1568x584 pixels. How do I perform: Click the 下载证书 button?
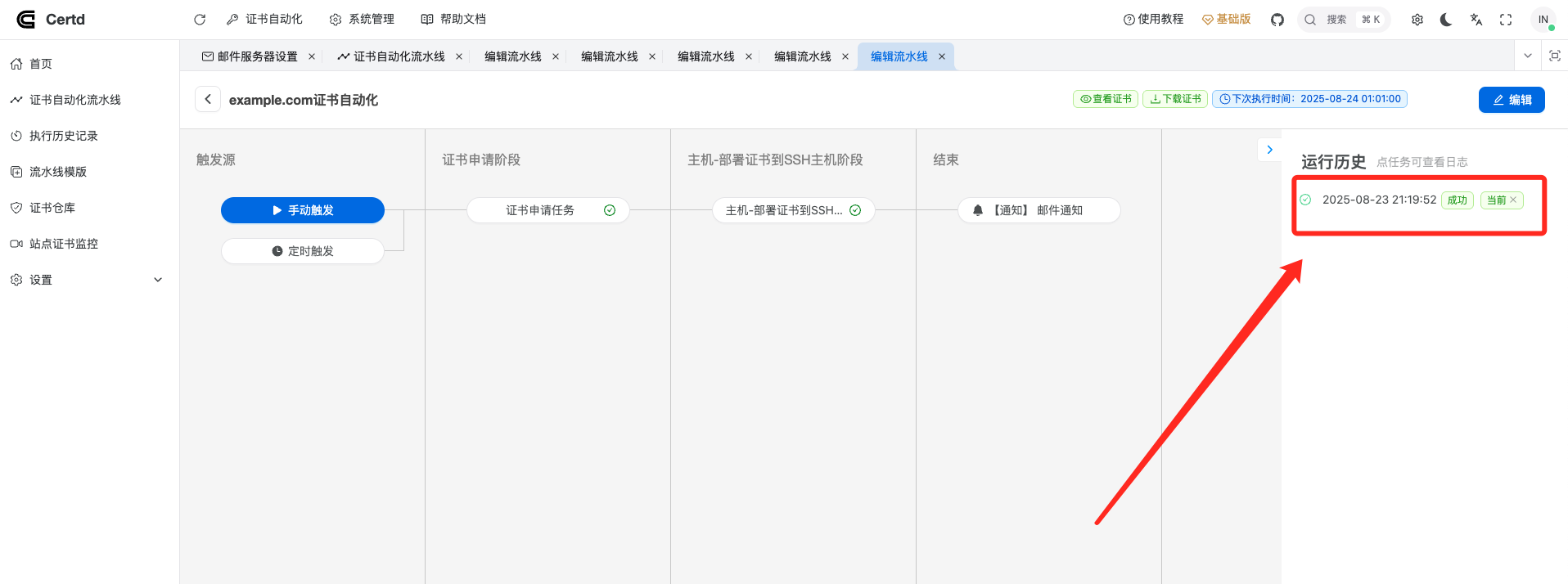[x=1175, y=99]
